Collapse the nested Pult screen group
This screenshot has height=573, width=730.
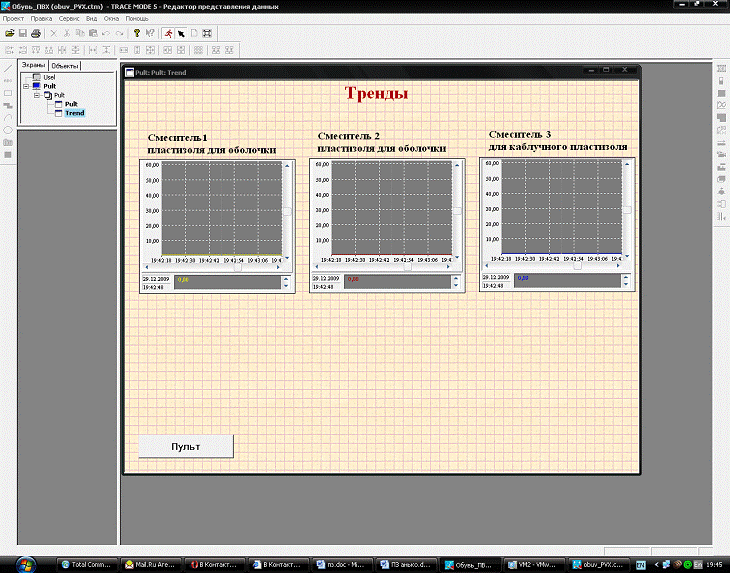(x=36, y=95)
